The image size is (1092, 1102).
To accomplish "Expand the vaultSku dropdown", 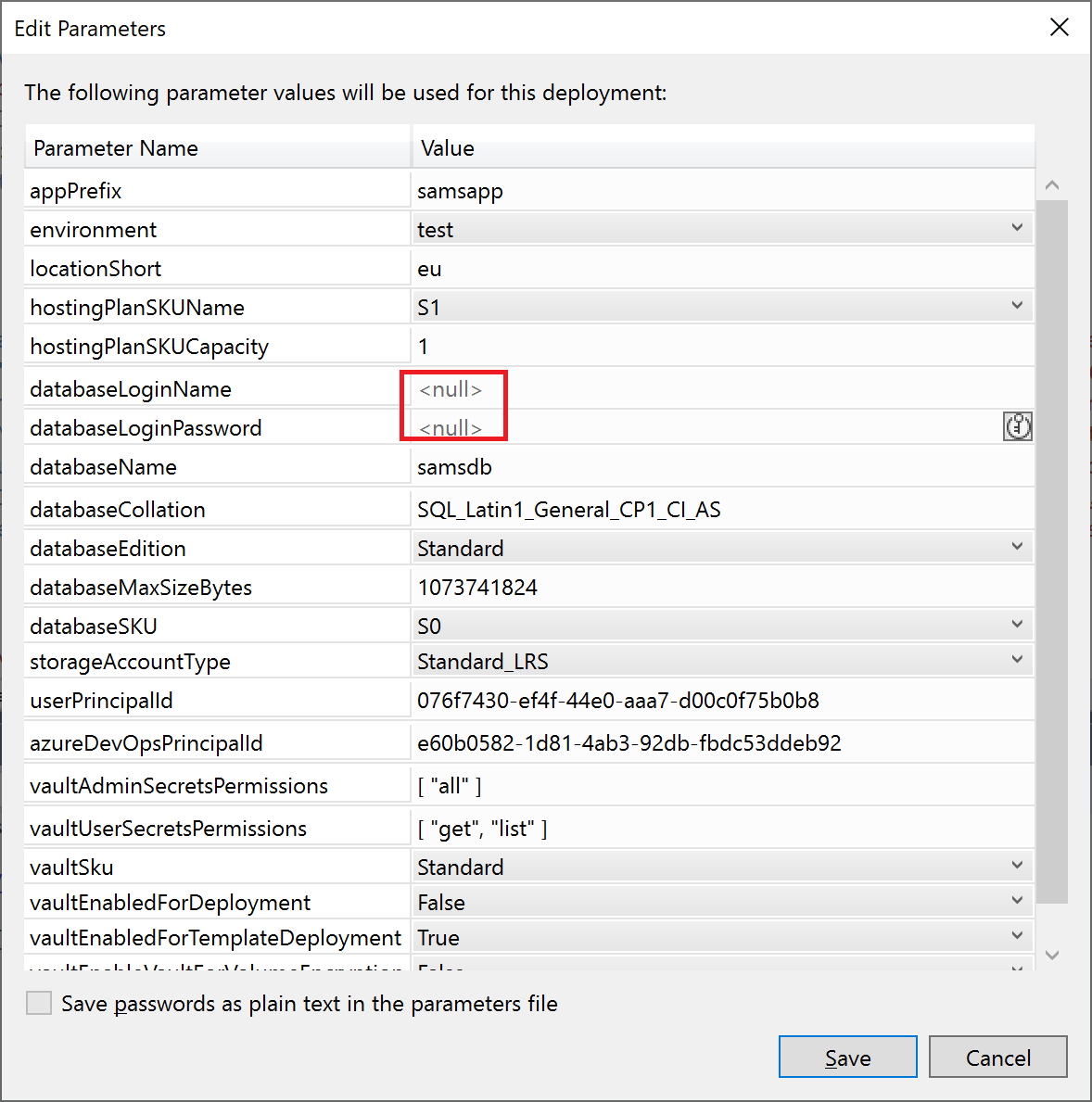I will pyautogui.click(x=1017, y=867).
